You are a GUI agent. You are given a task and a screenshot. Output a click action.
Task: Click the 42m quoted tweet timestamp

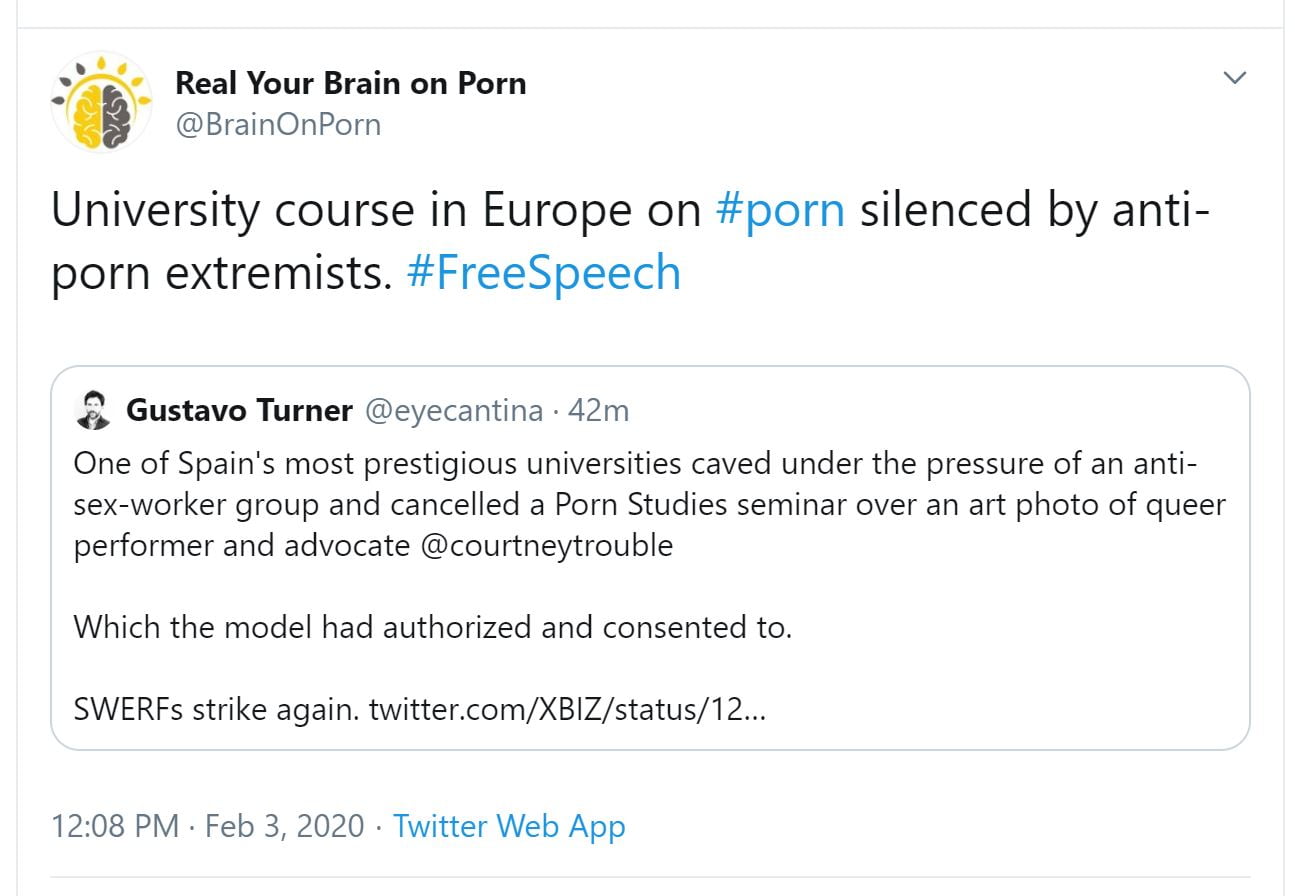(x=598, y=410)
